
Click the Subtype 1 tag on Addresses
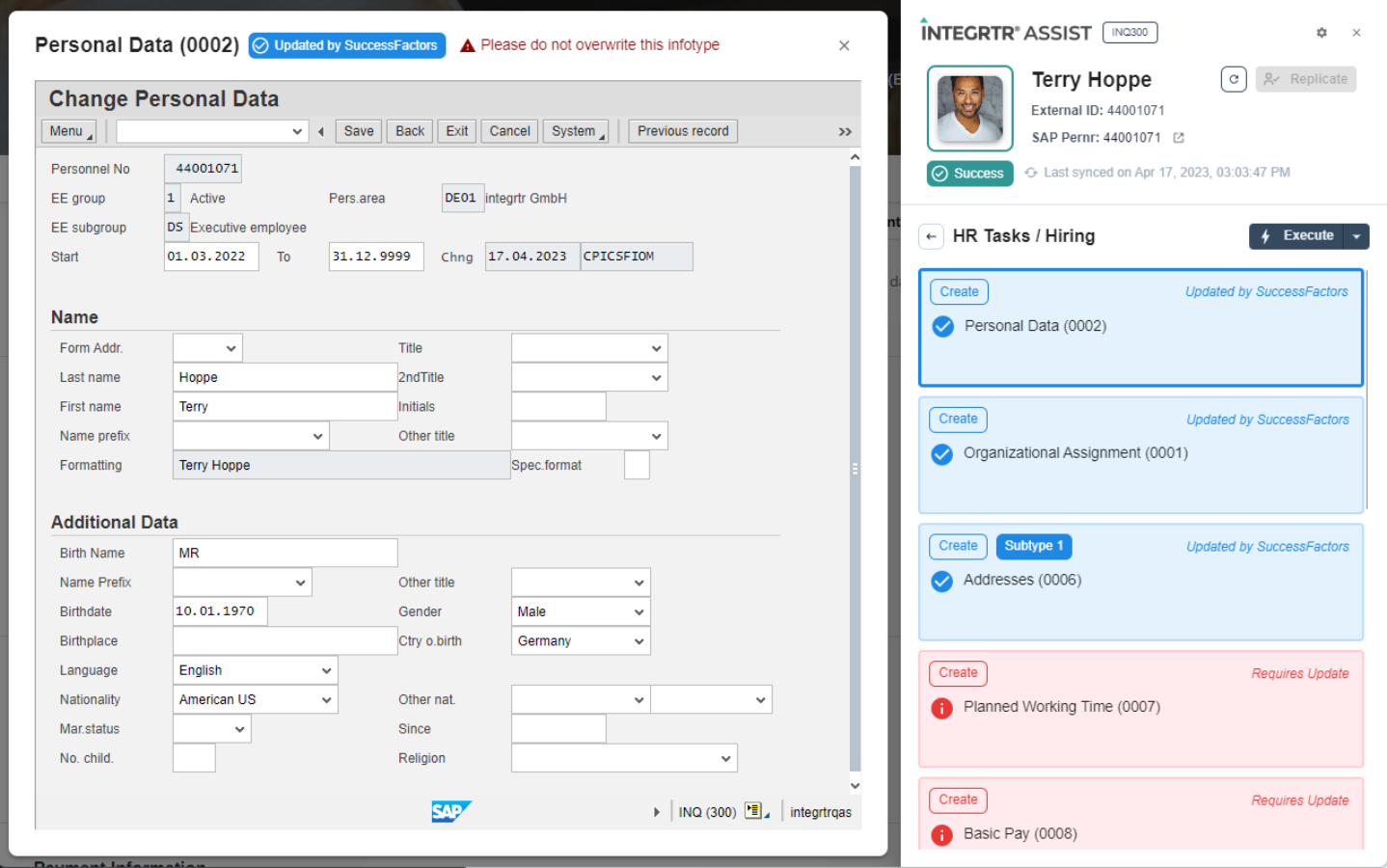click(1034, 546)
